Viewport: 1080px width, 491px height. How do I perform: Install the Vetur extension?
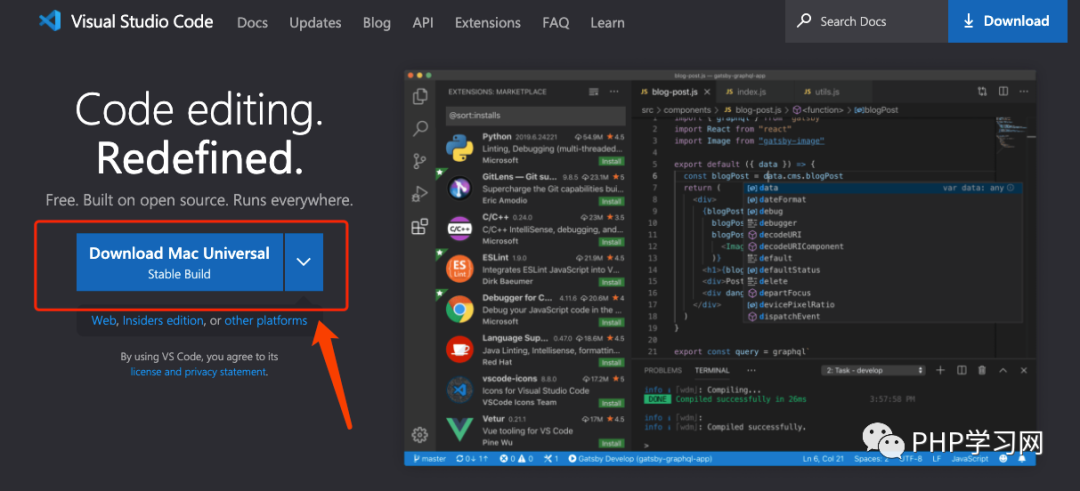tap(611, 443)
